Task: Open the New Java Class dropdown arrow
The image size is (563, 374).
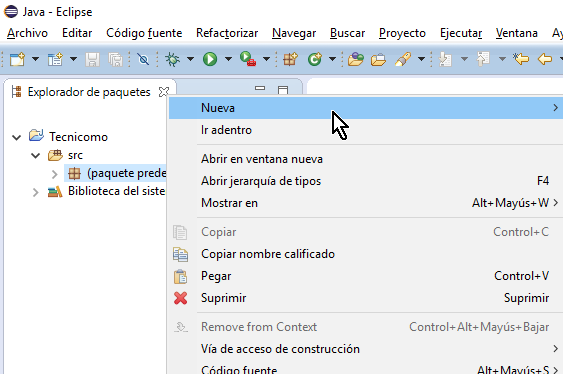Action: pyautogui.click(x=332, y=59)
